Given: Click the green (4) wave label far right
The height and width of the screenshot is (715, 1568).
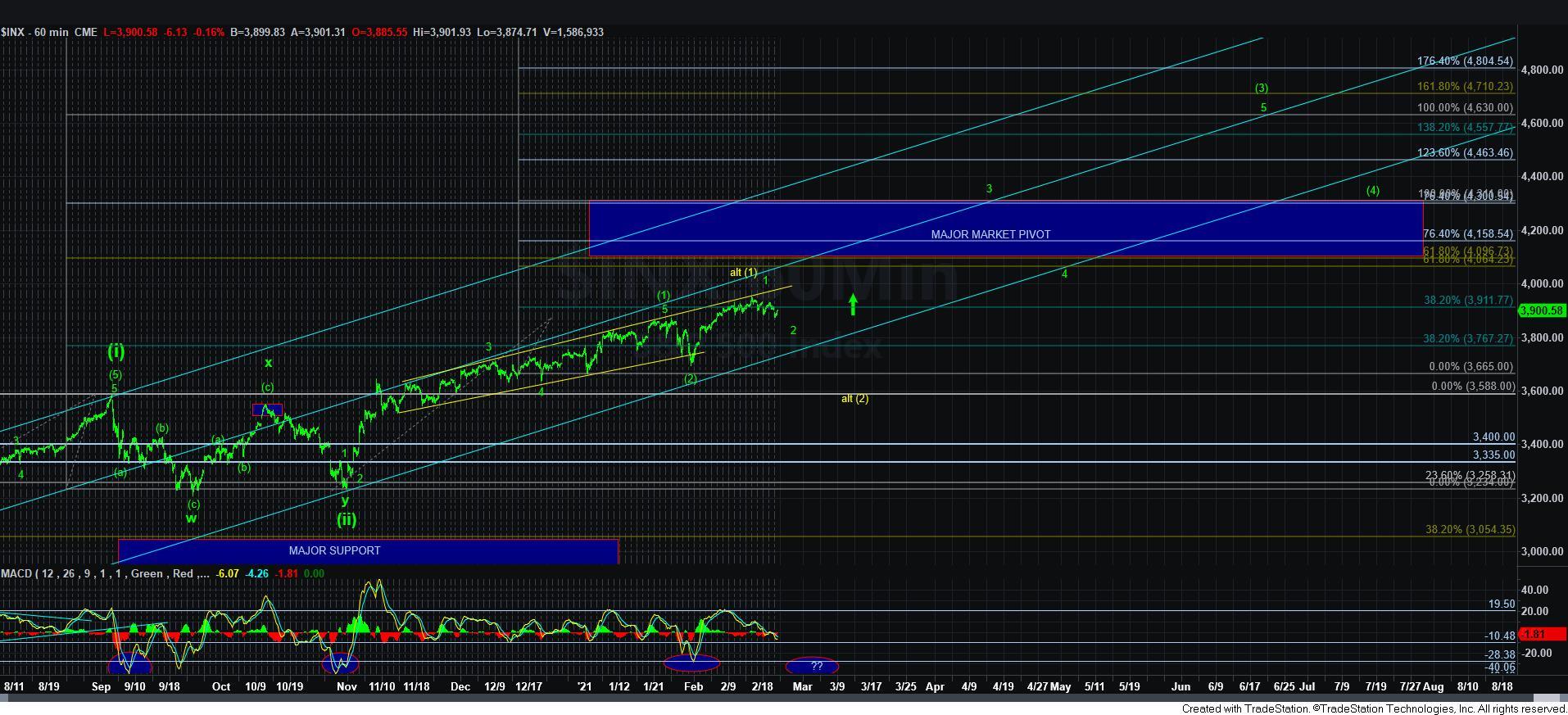Looking at the screenshot, I should pyautogui.click(x=1372, y=190).
